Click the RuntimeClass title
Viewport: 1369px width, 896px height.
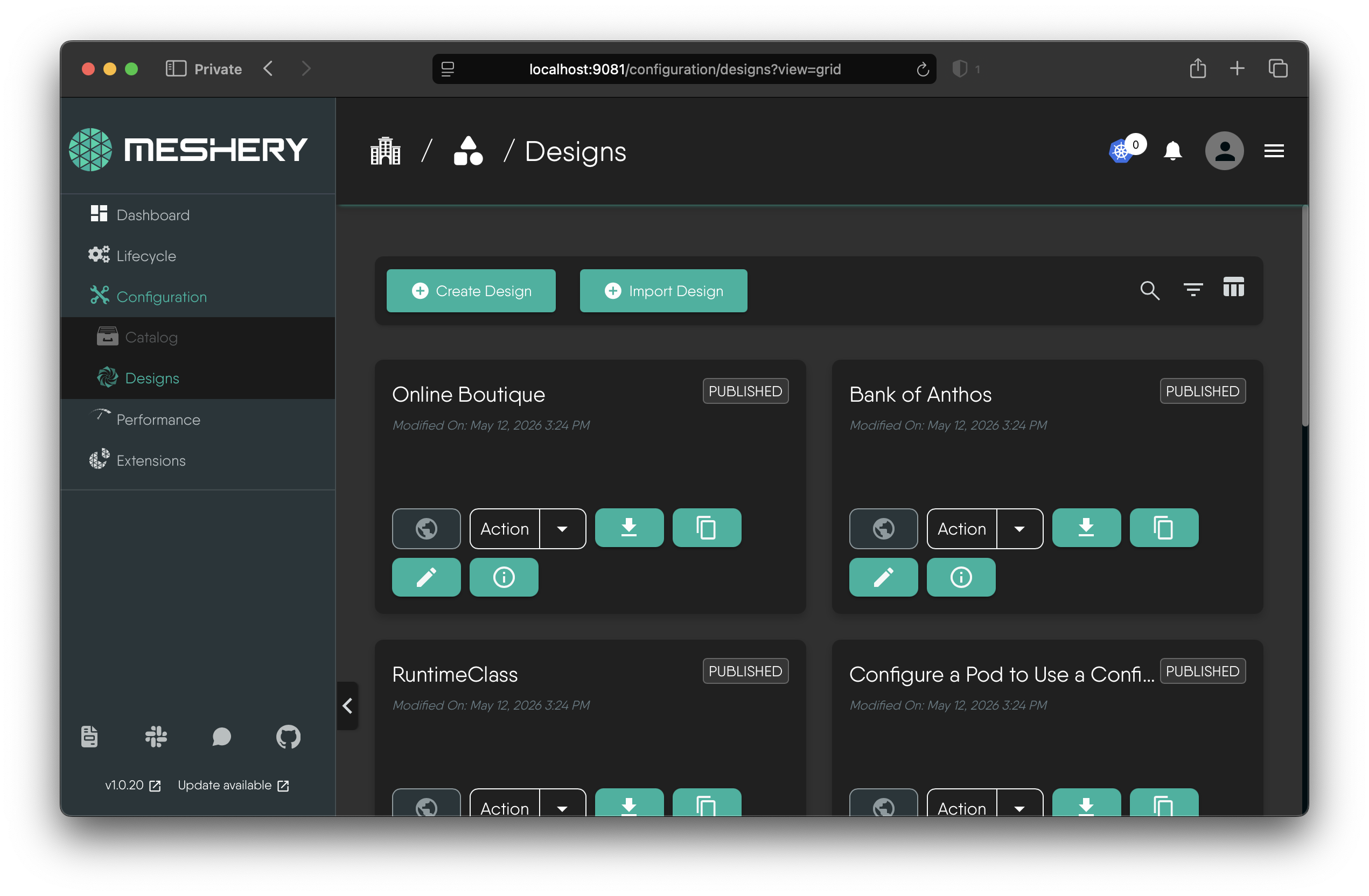point(455,675)
